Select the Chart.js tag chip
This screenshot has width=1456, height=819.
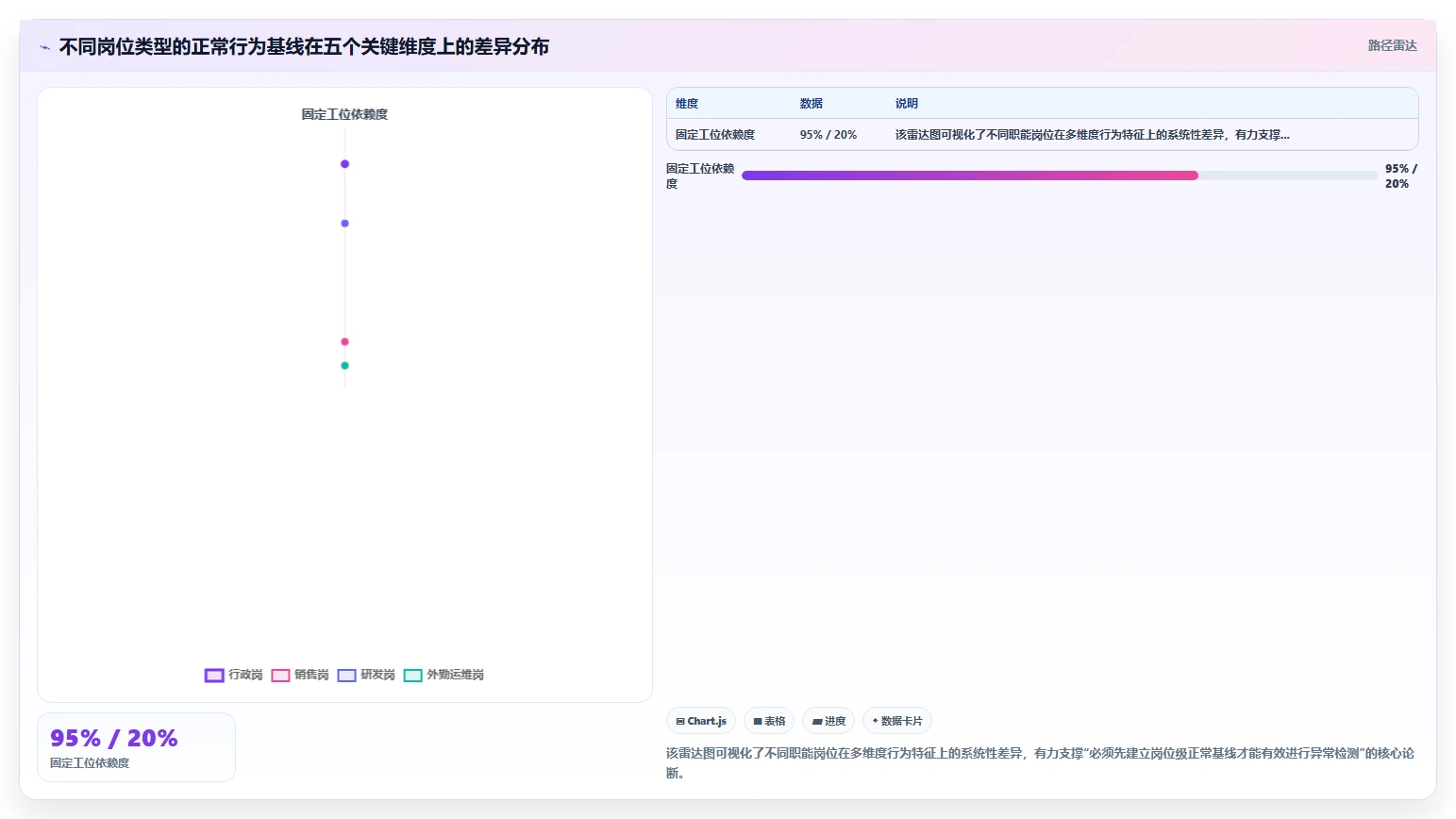(701, 721)
